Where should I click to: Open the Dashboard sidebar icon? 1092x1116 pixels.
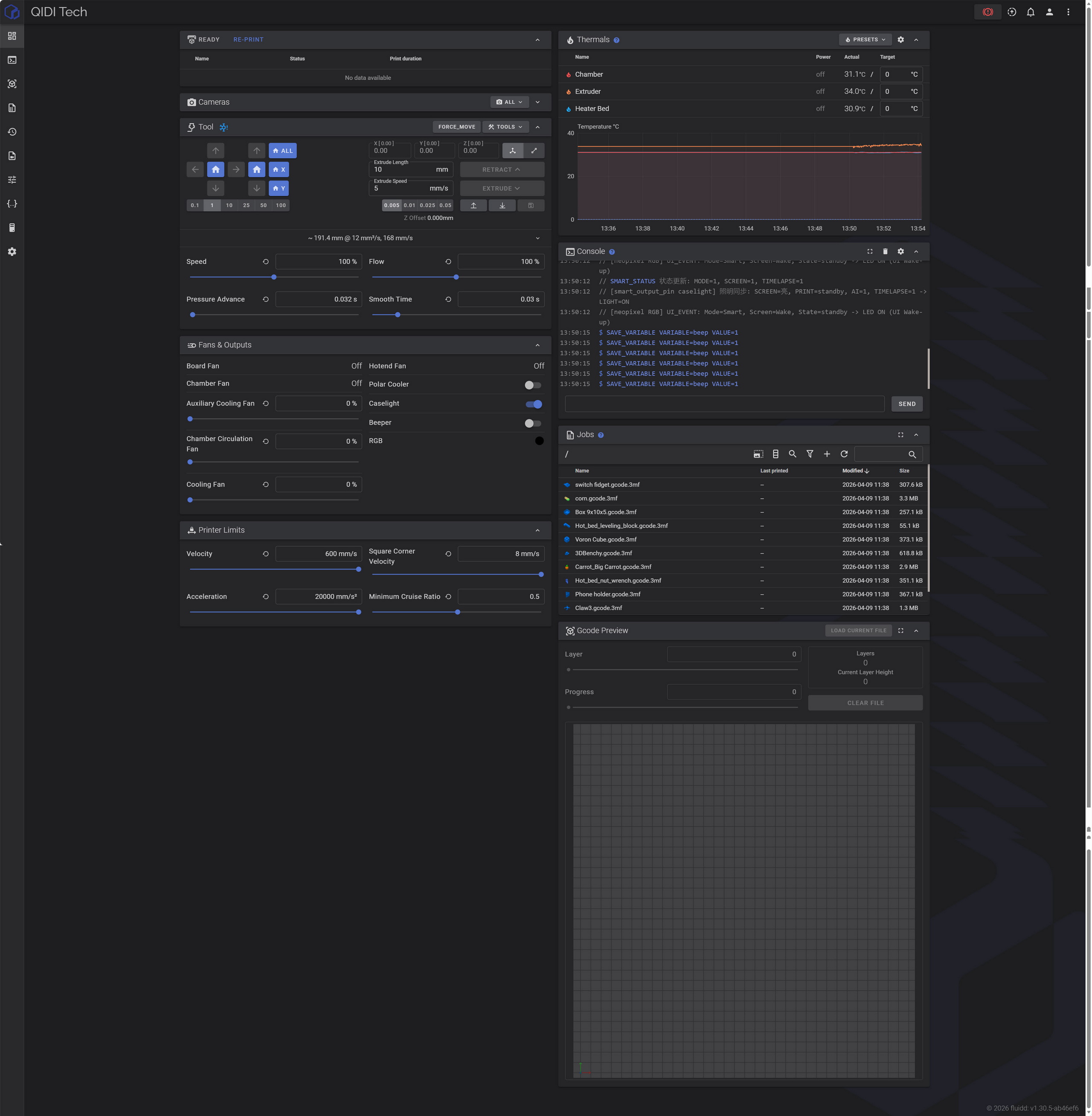click(x=12, y=36)
